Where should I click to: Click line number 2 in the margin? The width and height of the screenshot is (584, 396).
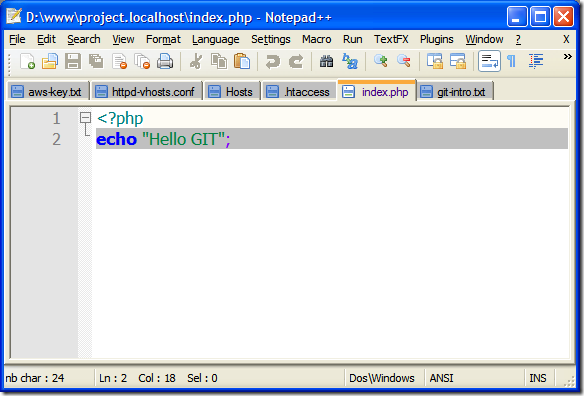56,140
